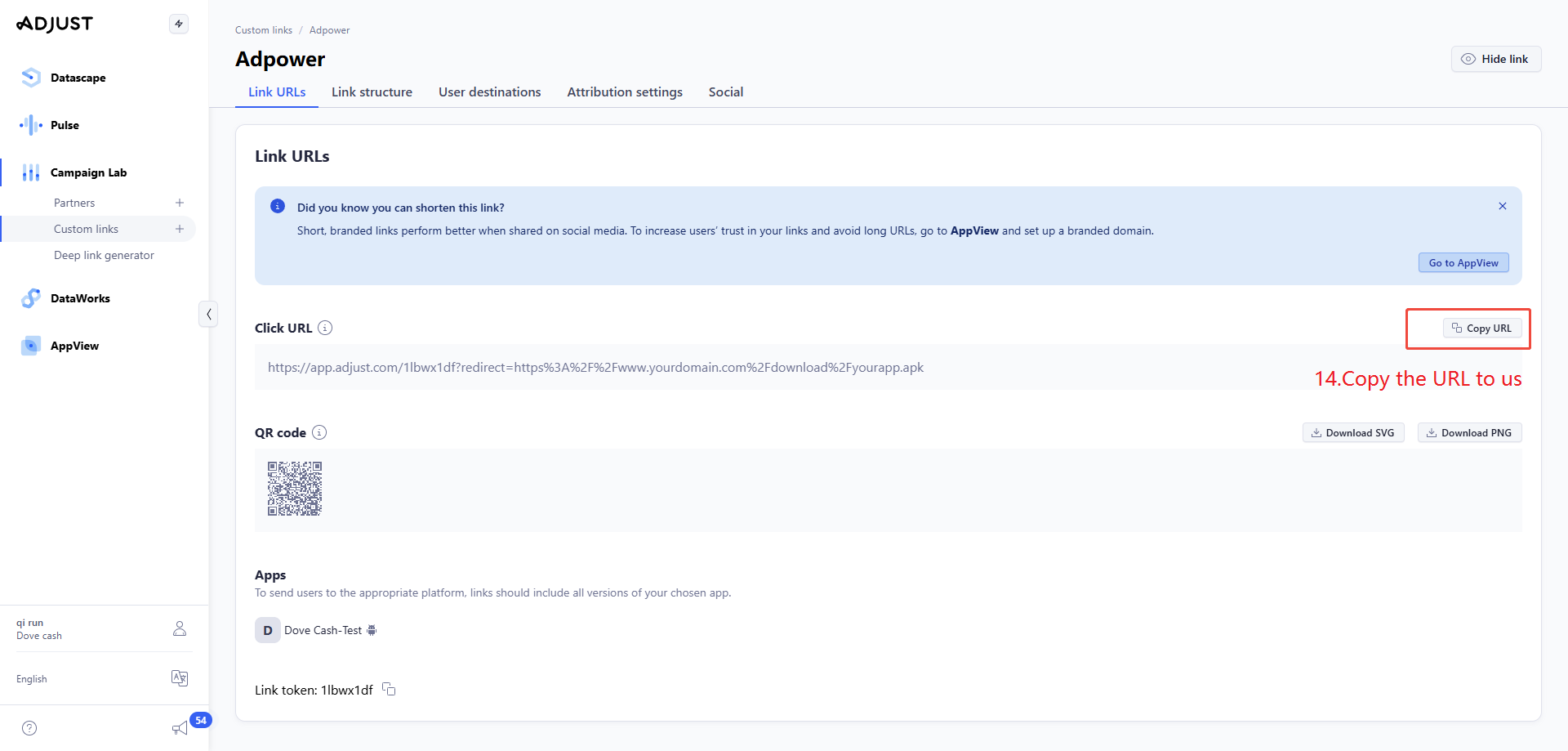This screenshot has height=751, width=1568.
Task: Add a new partner with plus icon
Action: (180, 203)
